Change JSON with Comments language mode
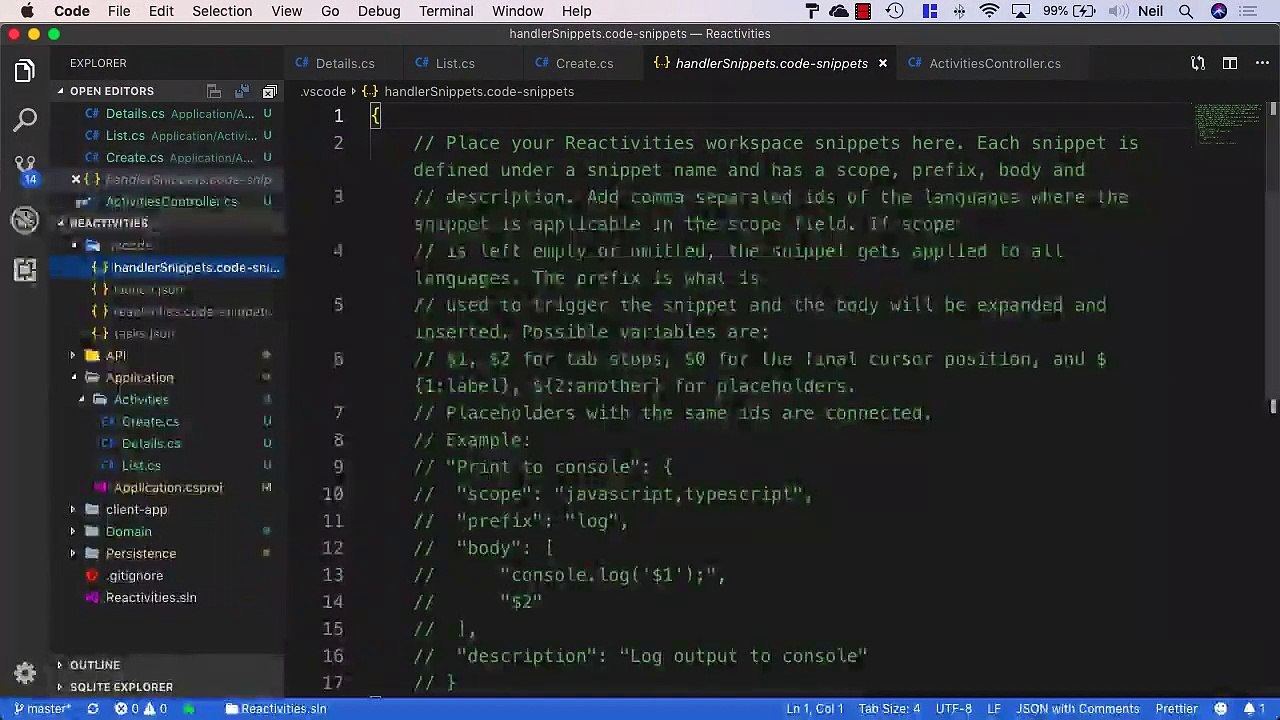The width and height of the screenshot is (1280, 720). 1078,708
